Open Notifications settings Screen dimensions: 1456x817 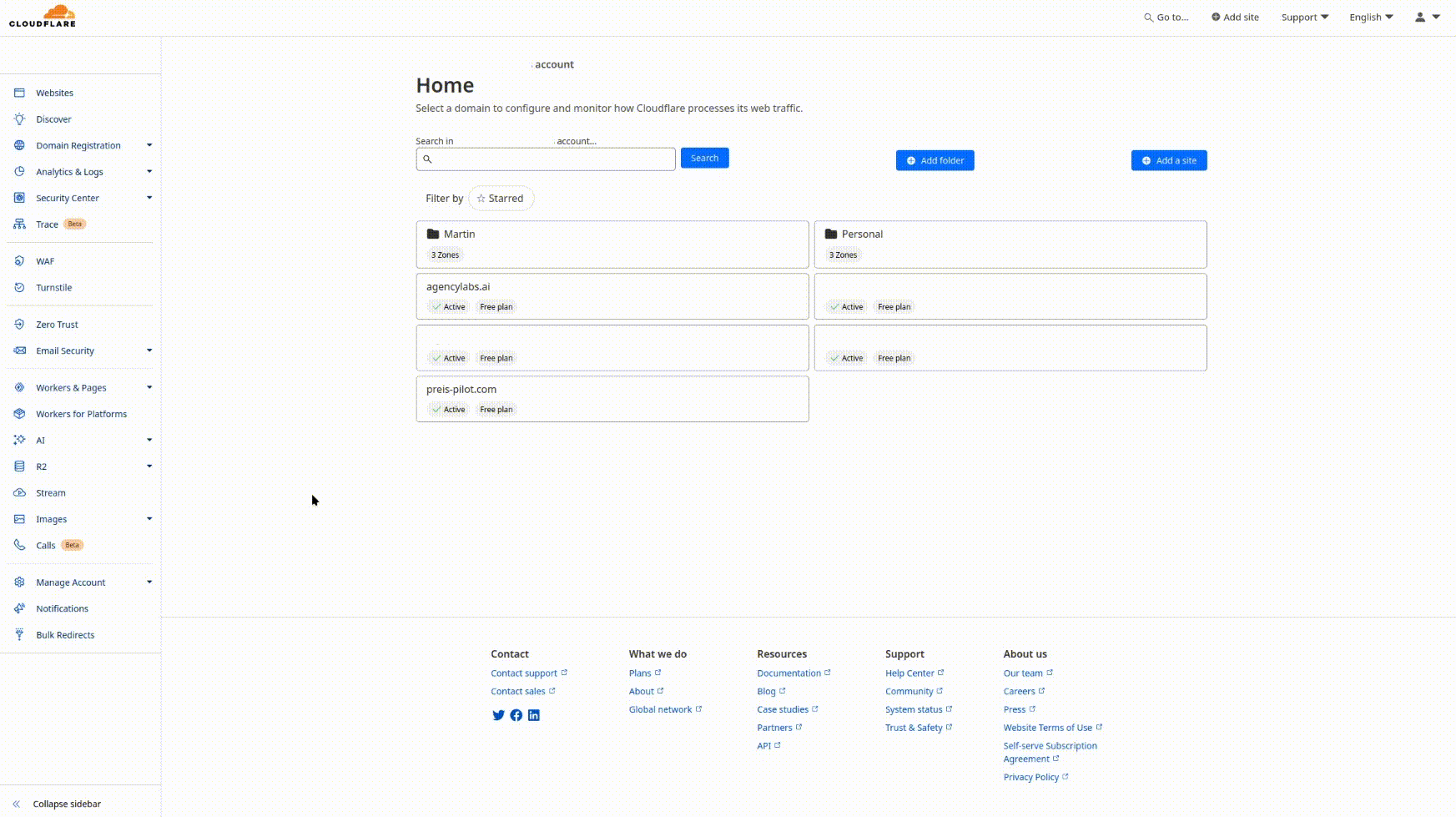(61, 608)
